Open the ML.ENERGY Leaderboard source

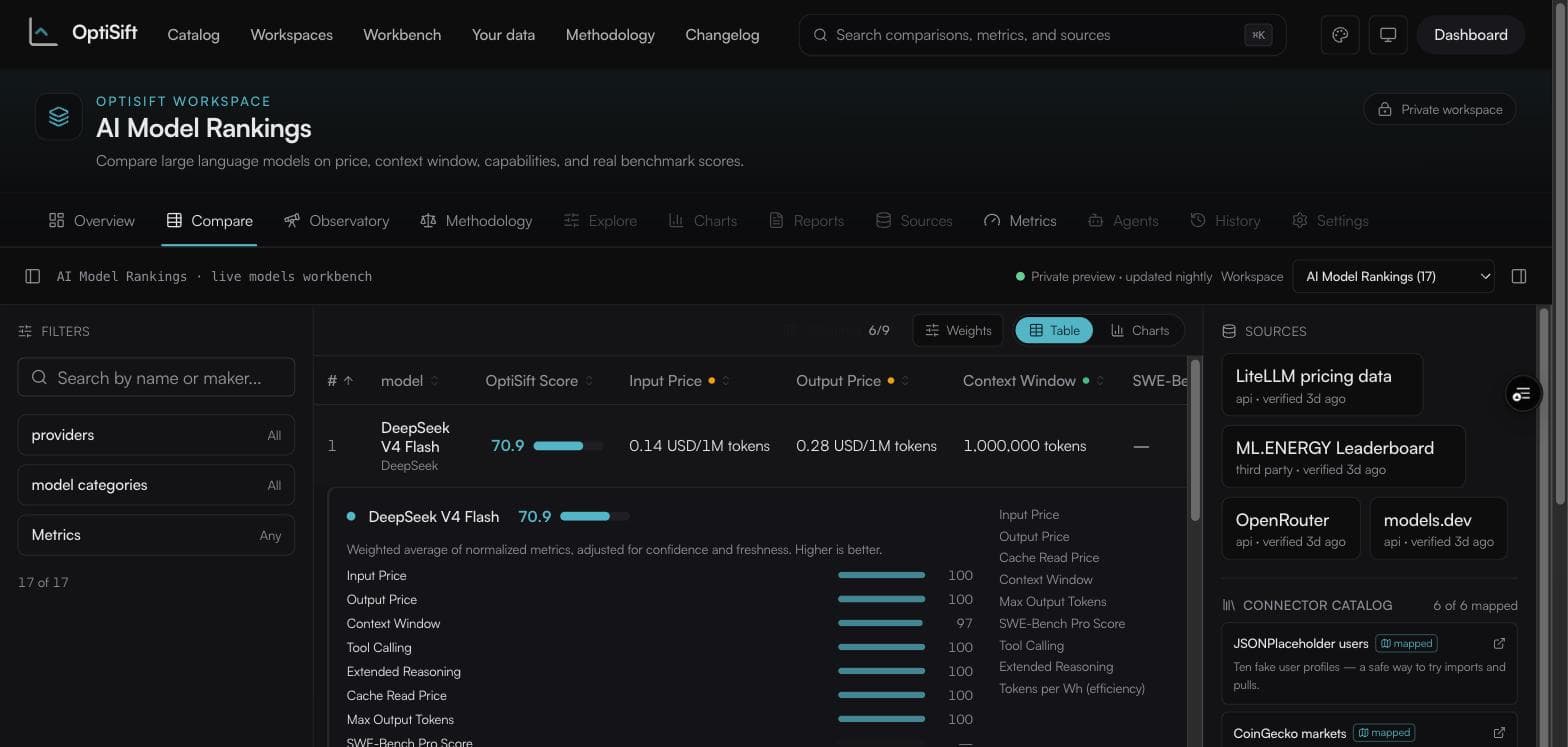pos(1343,457)
